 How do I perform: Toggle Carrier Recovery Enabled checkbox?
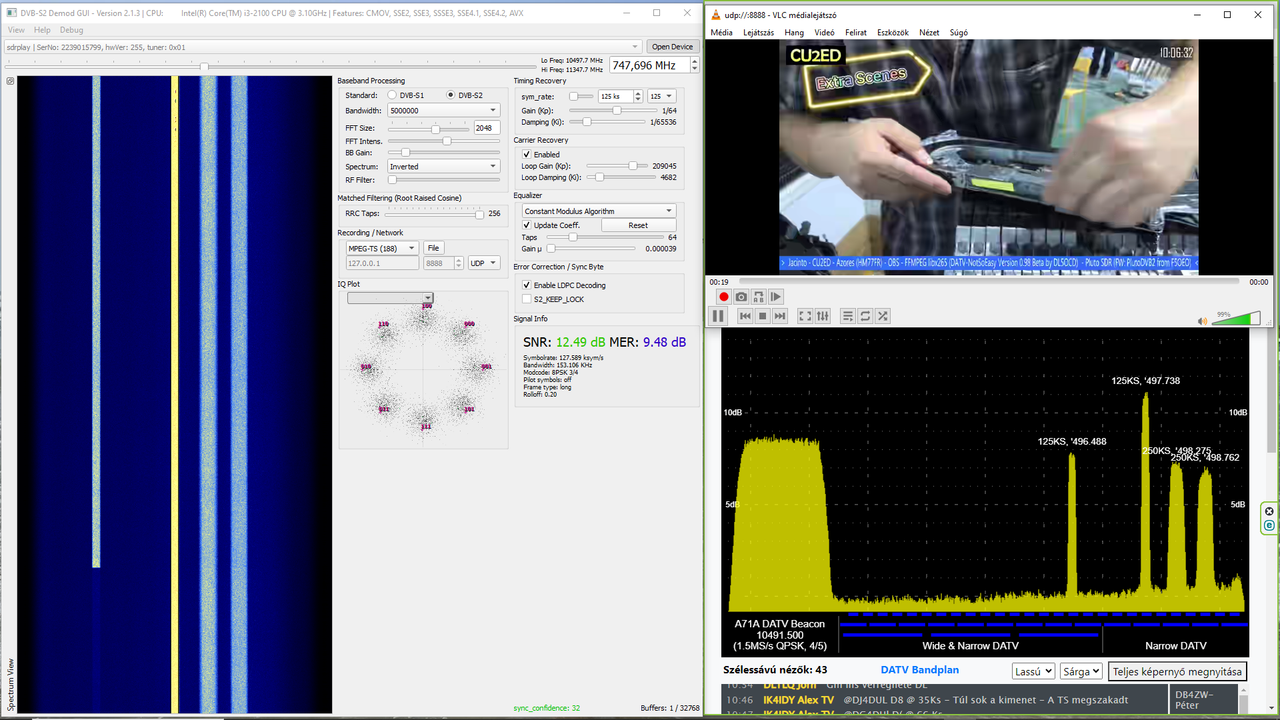pos(541,155)
